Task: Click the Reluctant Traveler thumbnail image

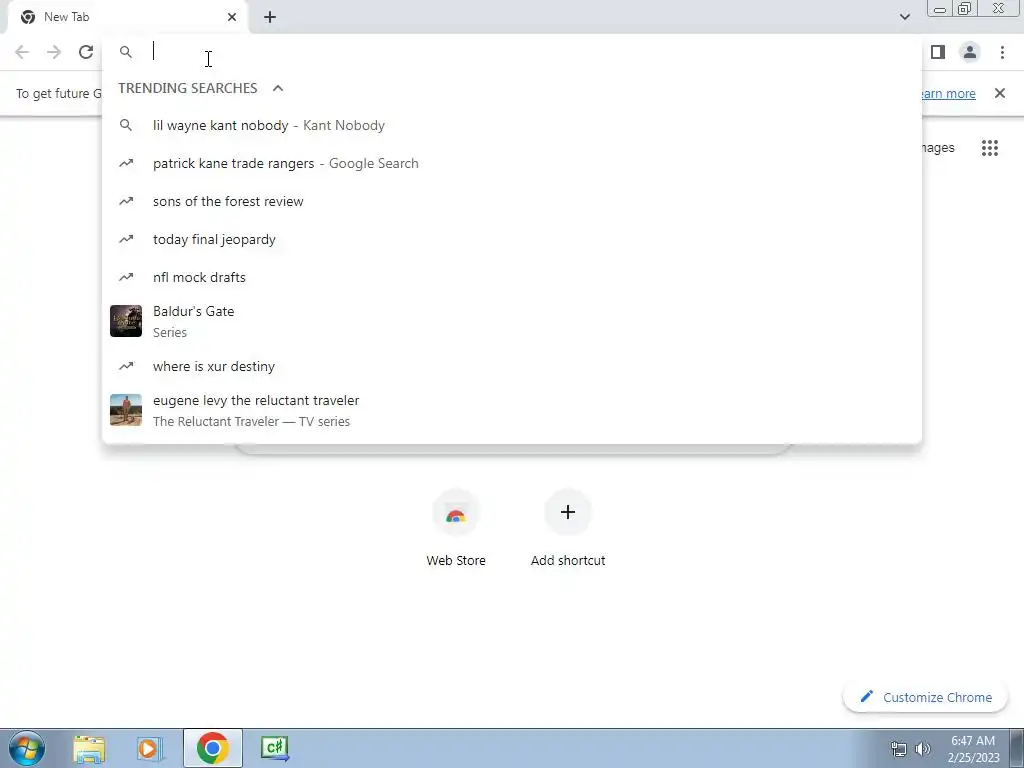Action: pos(126,410)
